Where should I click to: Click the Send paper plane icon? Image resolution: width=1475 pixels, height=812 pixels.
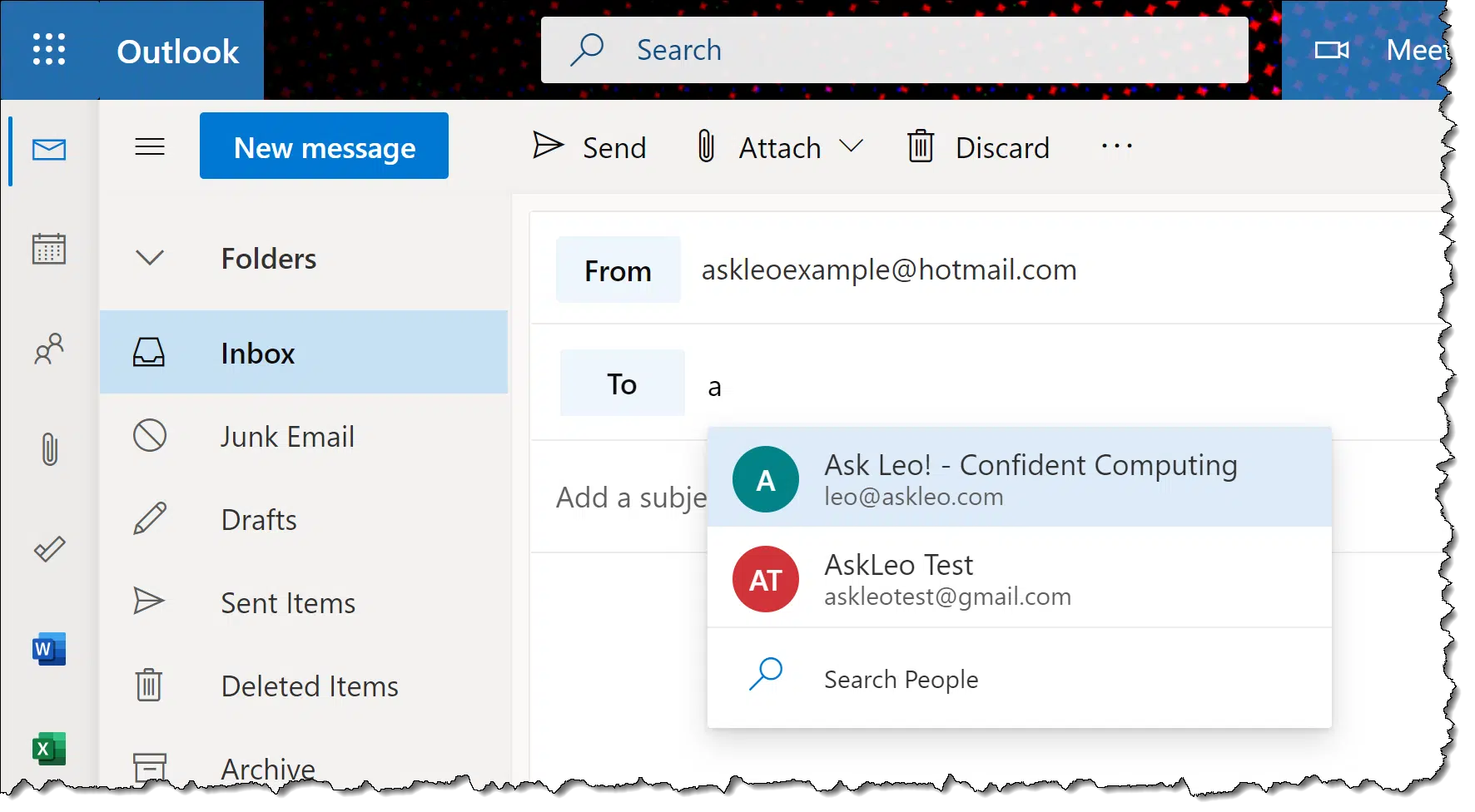tap(548, 146)
